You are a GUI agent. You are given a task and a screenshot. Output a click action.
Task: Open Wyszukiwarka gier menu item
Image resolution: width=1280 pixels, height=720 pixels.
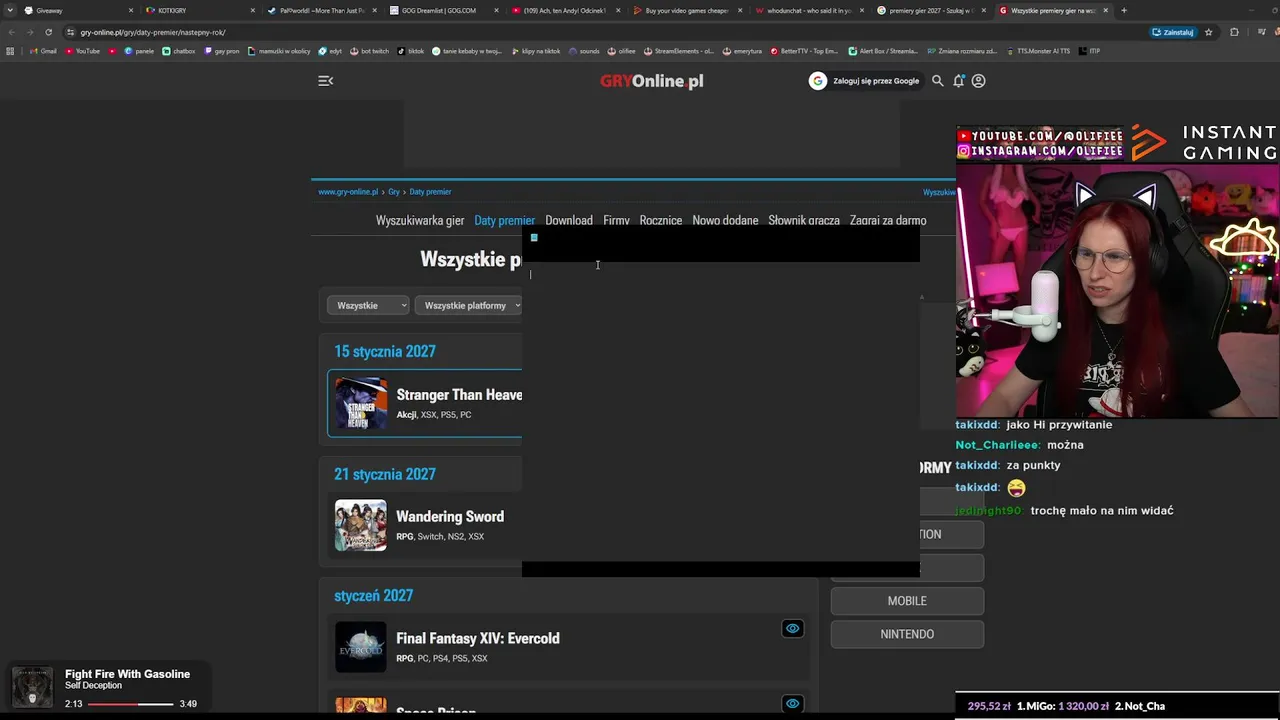pyautogui.click(x=420, y=220)
